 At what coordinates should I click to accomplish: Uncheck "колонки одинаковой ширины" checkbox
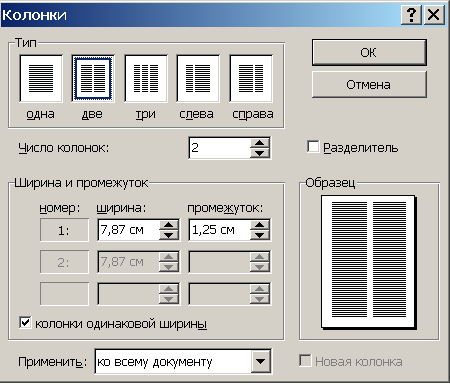(25, 323)
